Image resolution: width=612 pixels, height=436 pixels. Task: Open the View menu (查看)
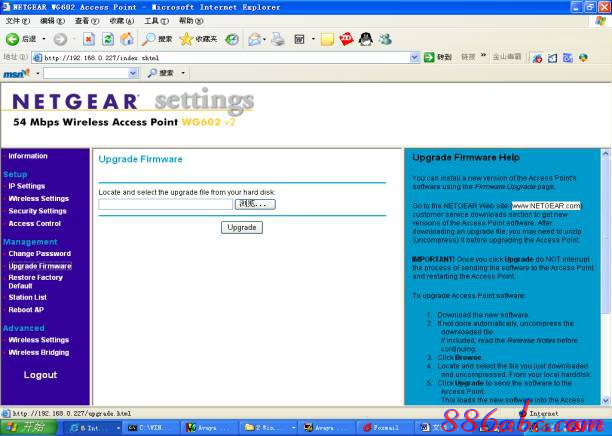[x=87, y=21]
